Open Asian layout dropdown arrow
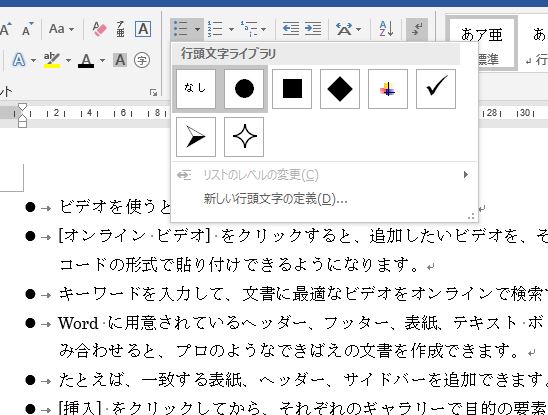548x415 pixels. click(x=359, y=29)
